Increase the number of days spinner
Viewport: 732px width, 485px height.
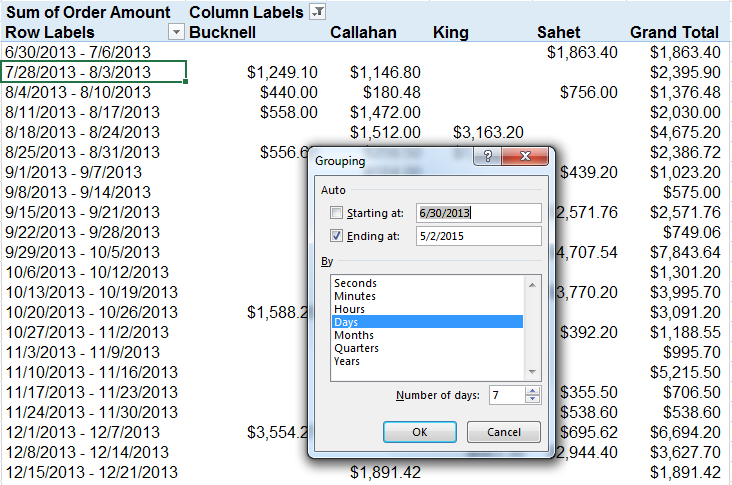pyautogui.click(x=532, y=391)
